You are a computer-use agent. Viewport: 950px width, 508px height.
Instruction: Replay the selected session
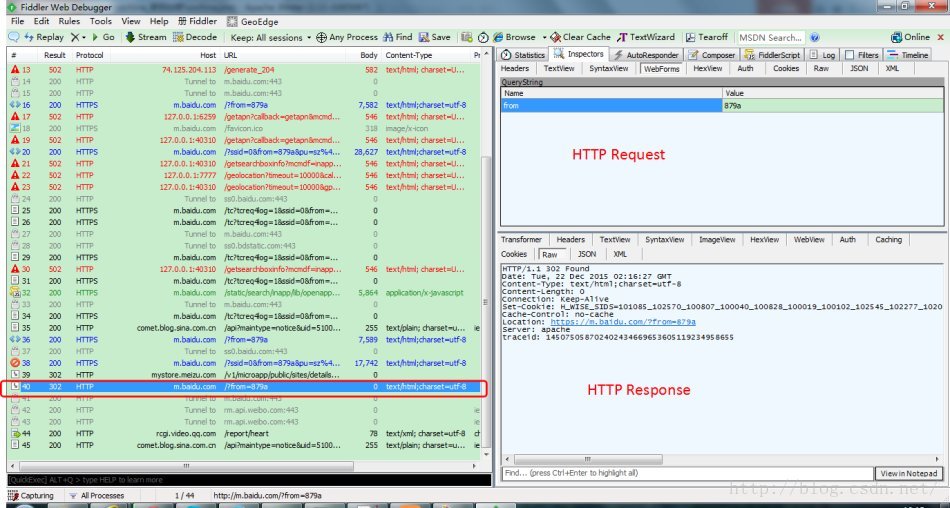[44, 37]
